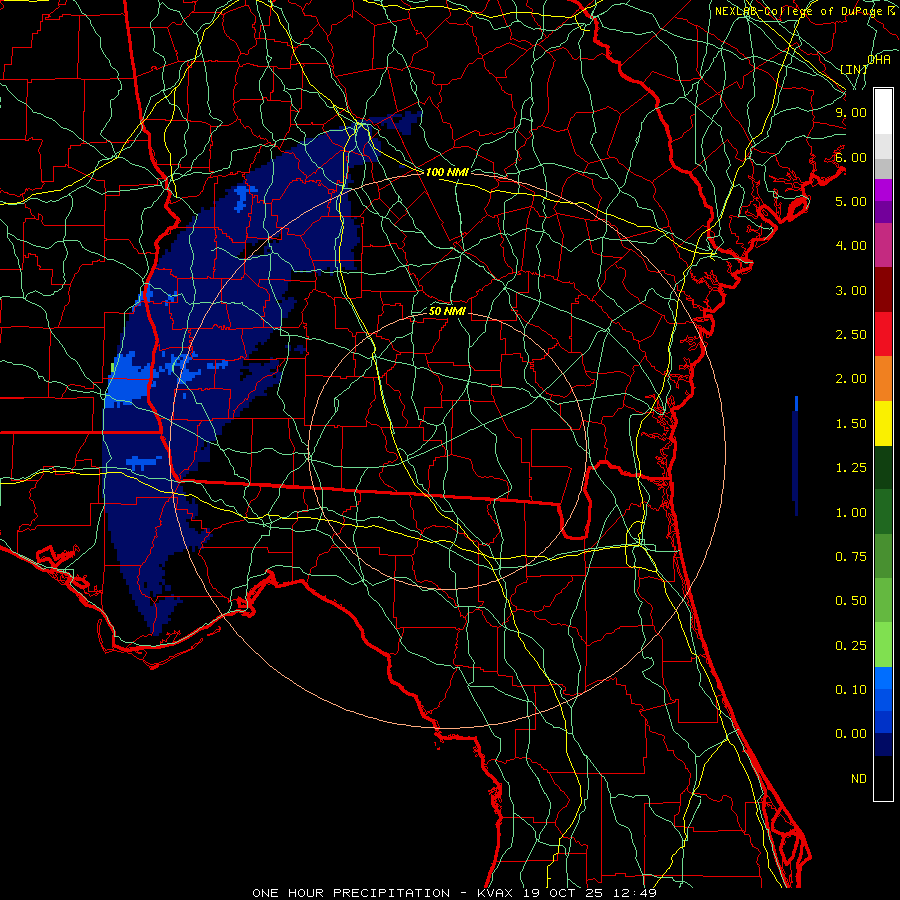Choose the pink-magenta 4.00 legend swatch
Viewport: 900px width, 900px height.
click(883, 245)
